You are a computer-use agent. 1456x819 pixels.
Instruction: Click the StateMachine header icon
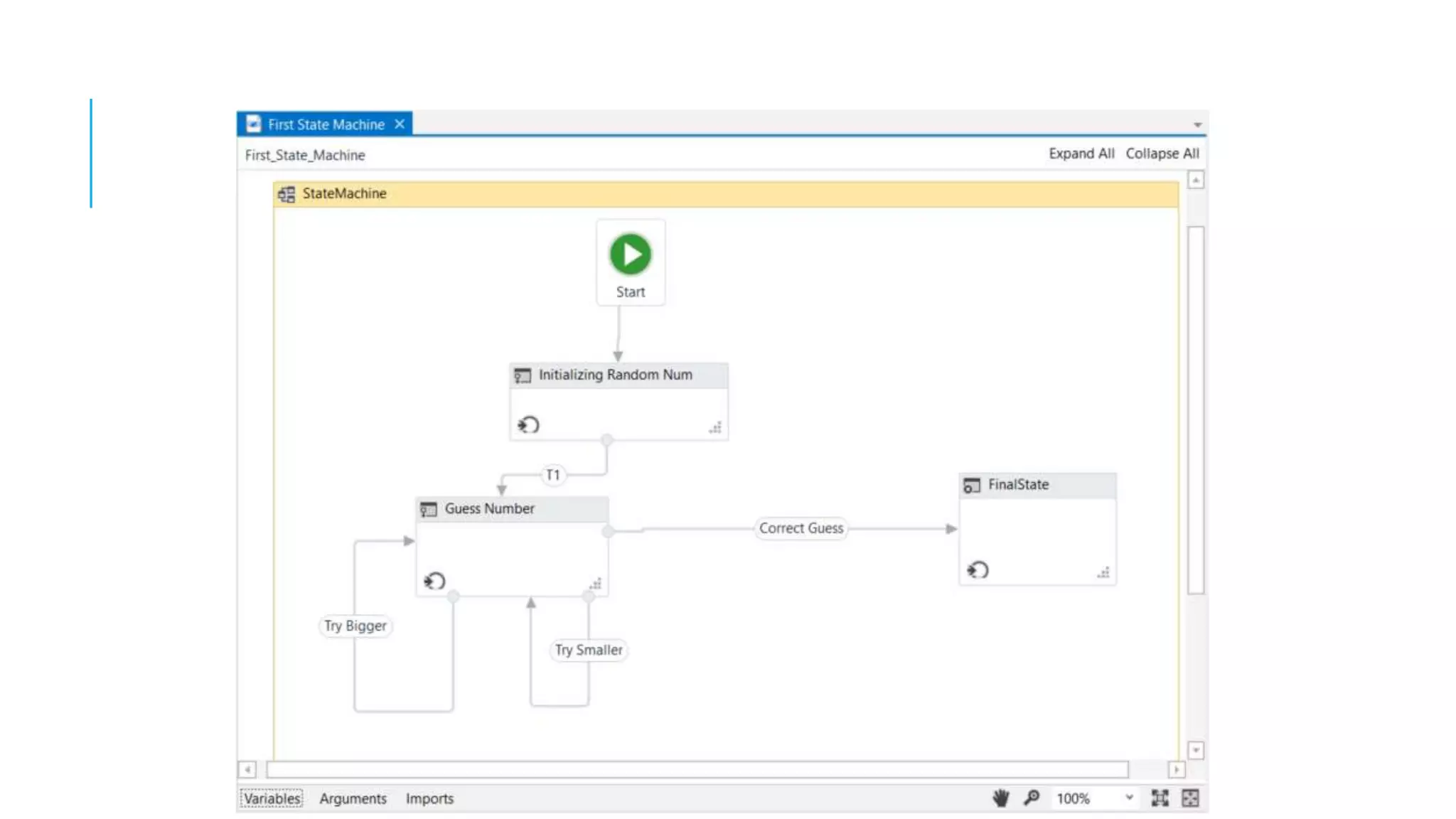point(287,194)
